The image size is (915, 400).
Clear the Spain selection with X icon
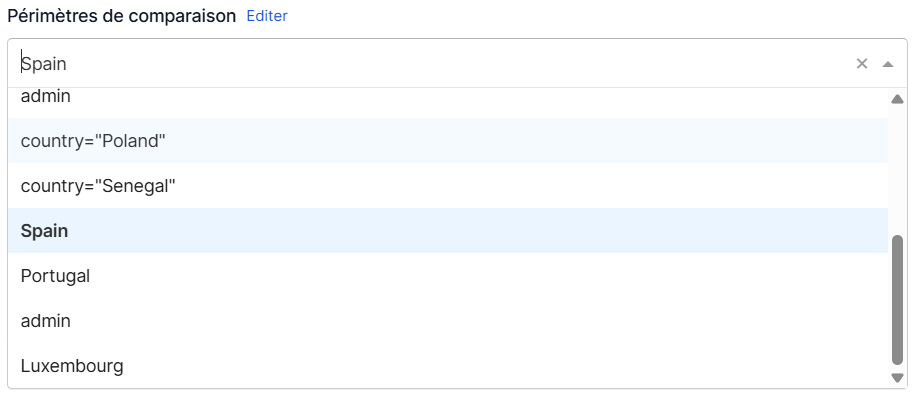click(x=862, y=64)
